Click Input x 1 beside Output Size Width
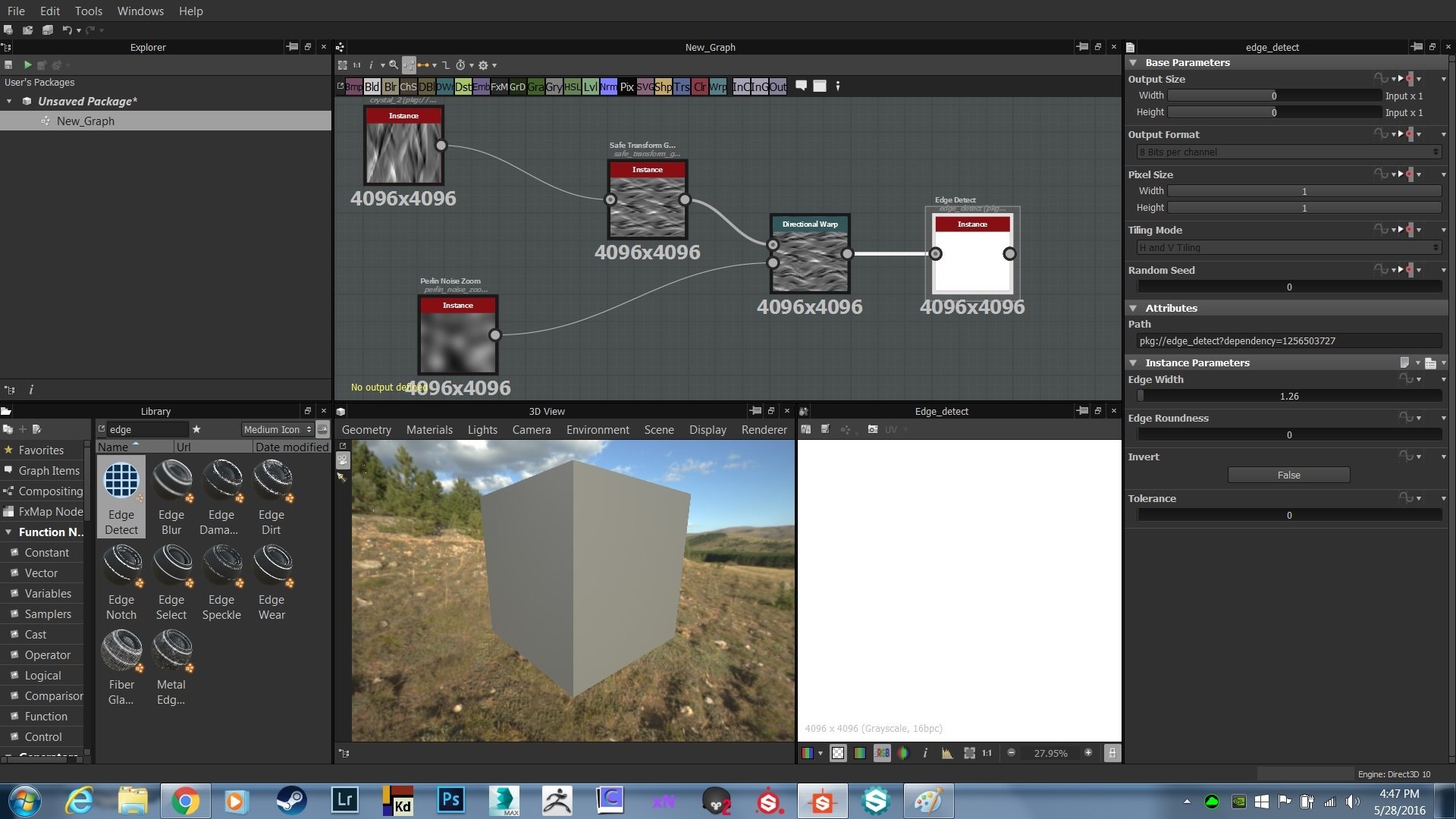The height and width of the screenshot is (819, 1456). coord(1404,96)
